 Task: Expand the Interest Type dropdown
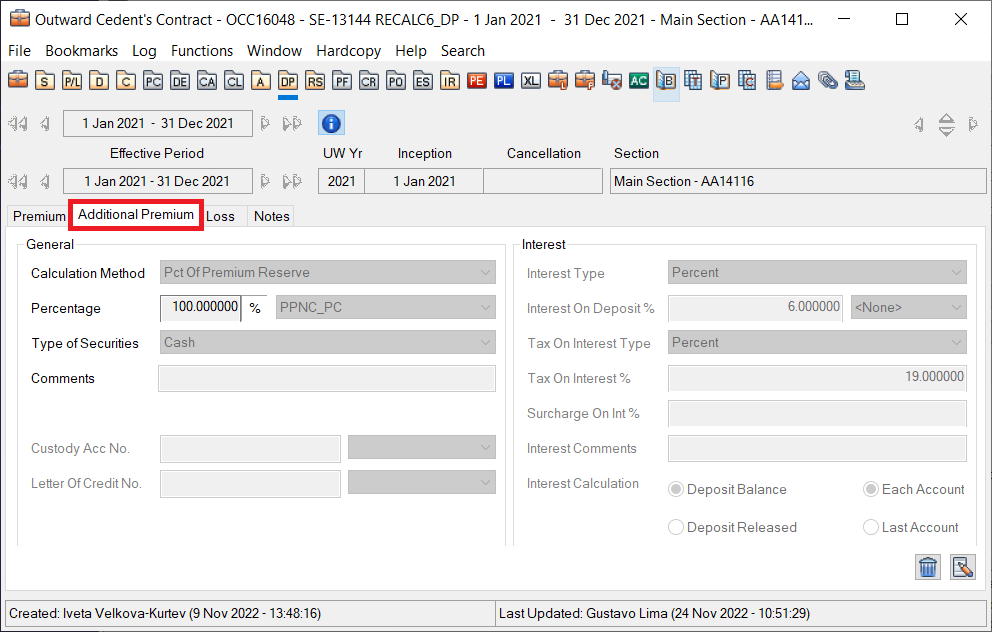[816, 273]
